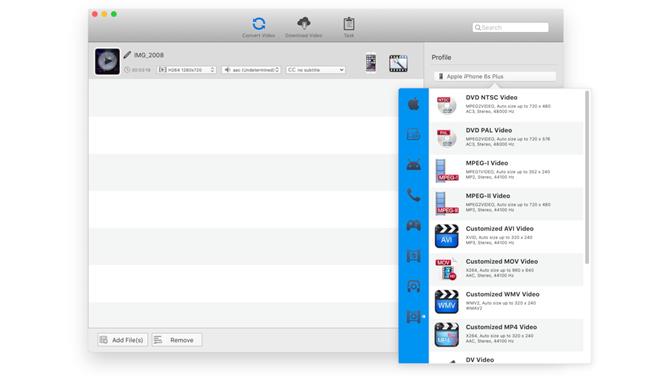Image resolution: width=670 pixels, height=377 pixels.
Task: Select the customized video category with dot
Action: click(x=413, y=317)
